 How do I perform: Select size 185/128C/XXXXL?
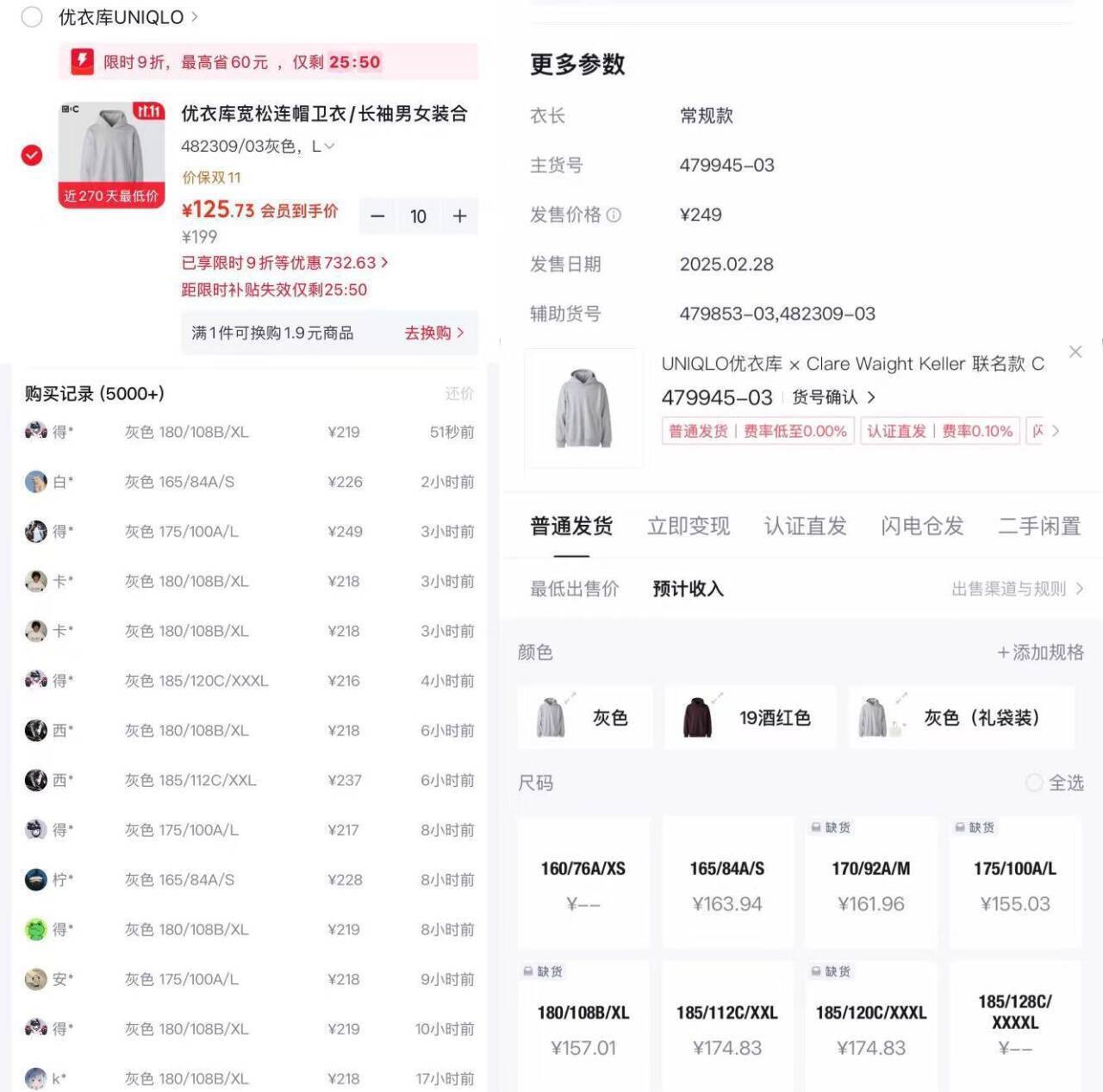[x=1015, y=1026]
